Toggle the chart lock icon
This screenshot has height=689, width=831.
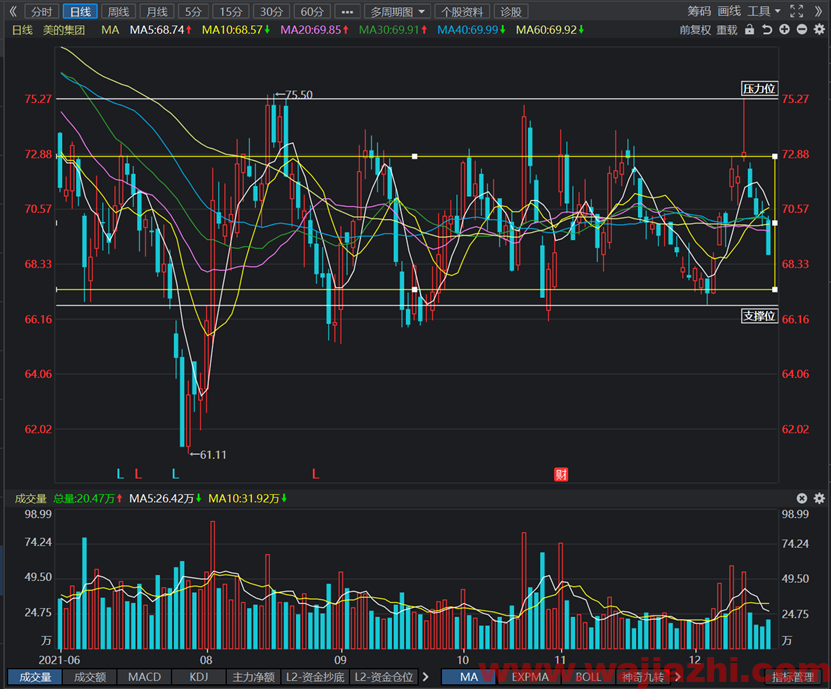tap(749, 30)
